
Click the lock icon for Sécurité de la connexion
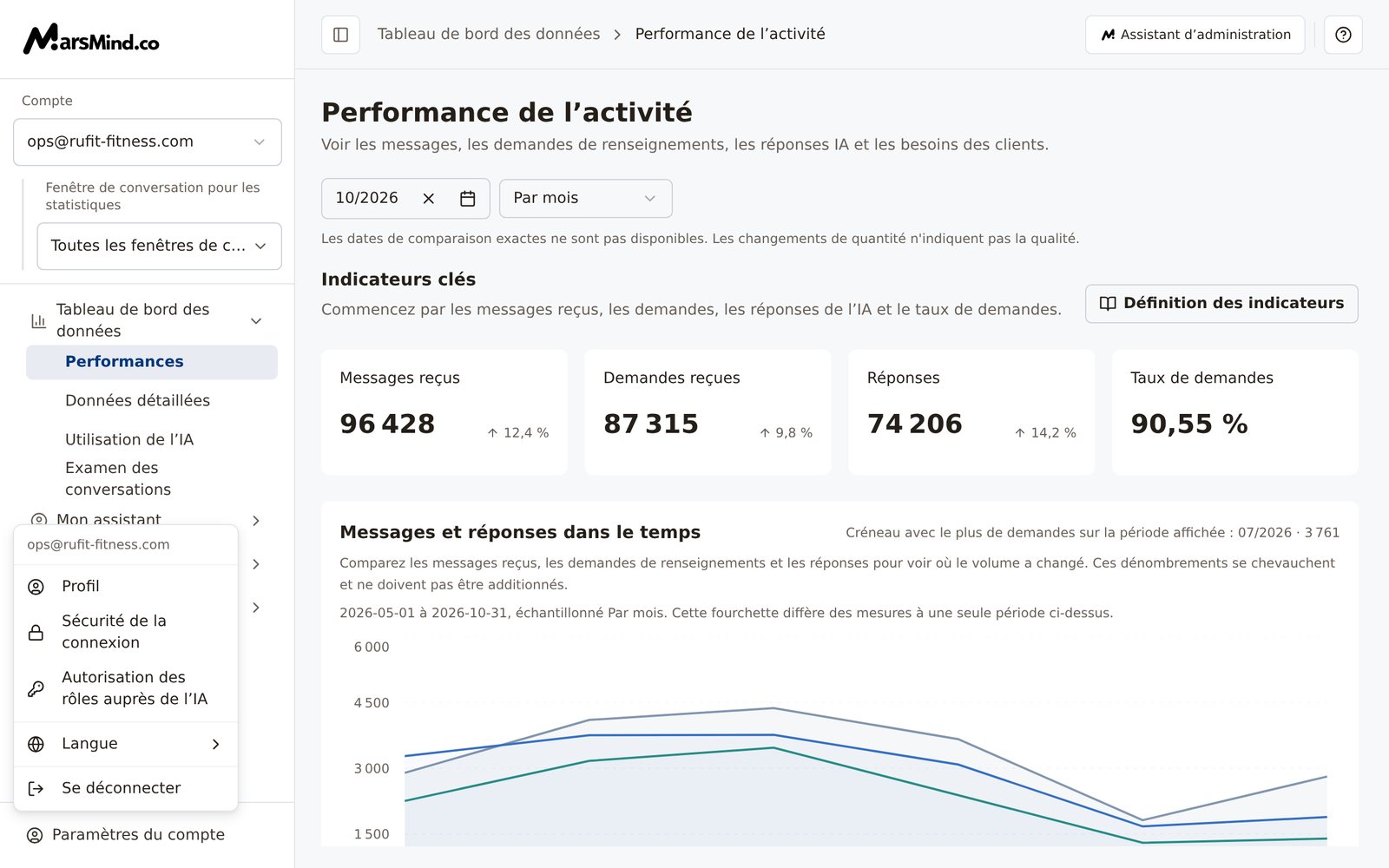click(36, 632)
